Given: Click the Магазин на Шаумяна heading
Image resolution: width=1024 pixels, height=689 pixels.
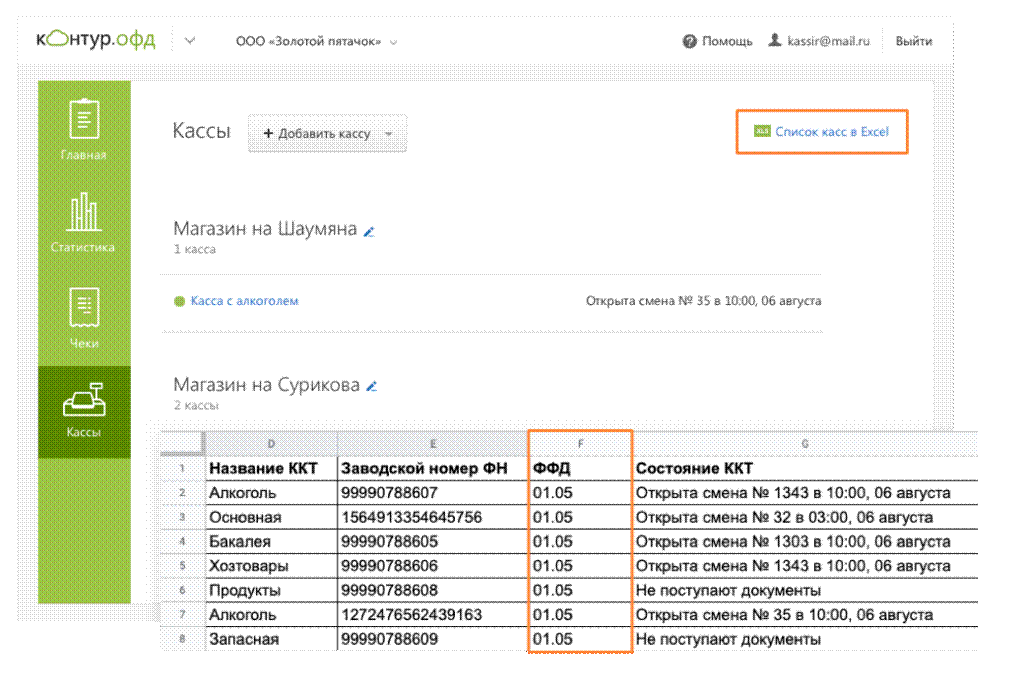Looking at the screenshot, I should [x=265, y=229].
